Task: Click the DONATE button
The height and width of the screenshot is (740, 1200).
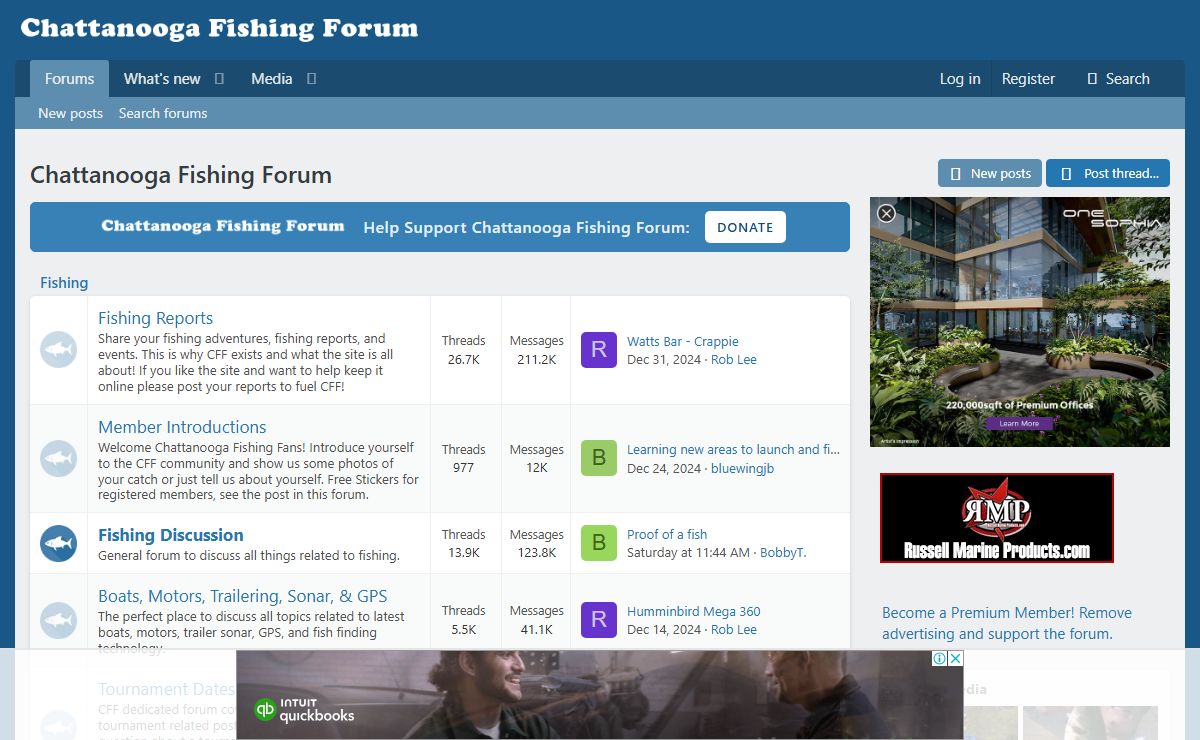Action: click(745, 227)
